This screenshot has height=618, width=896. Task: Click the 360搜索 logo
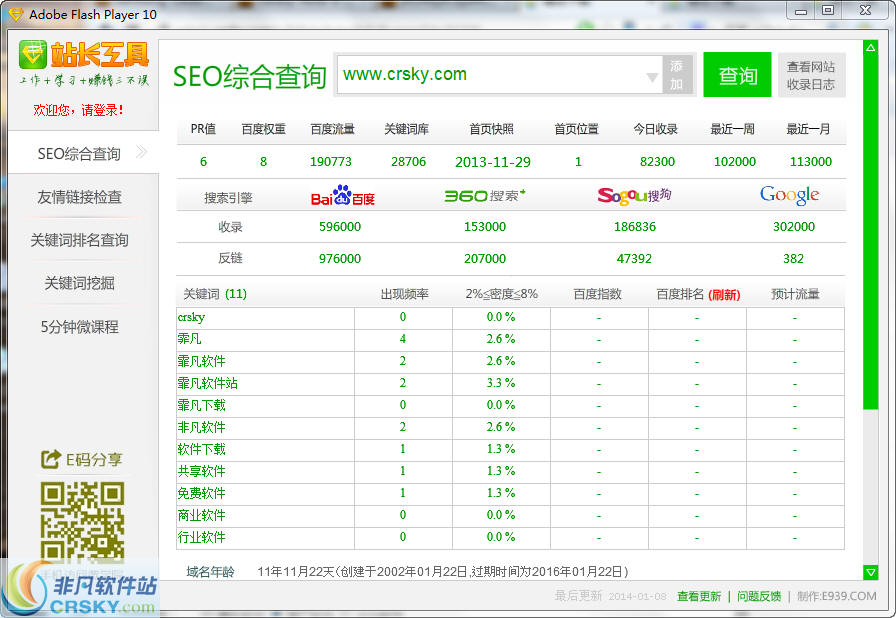(x=485, y=195)
